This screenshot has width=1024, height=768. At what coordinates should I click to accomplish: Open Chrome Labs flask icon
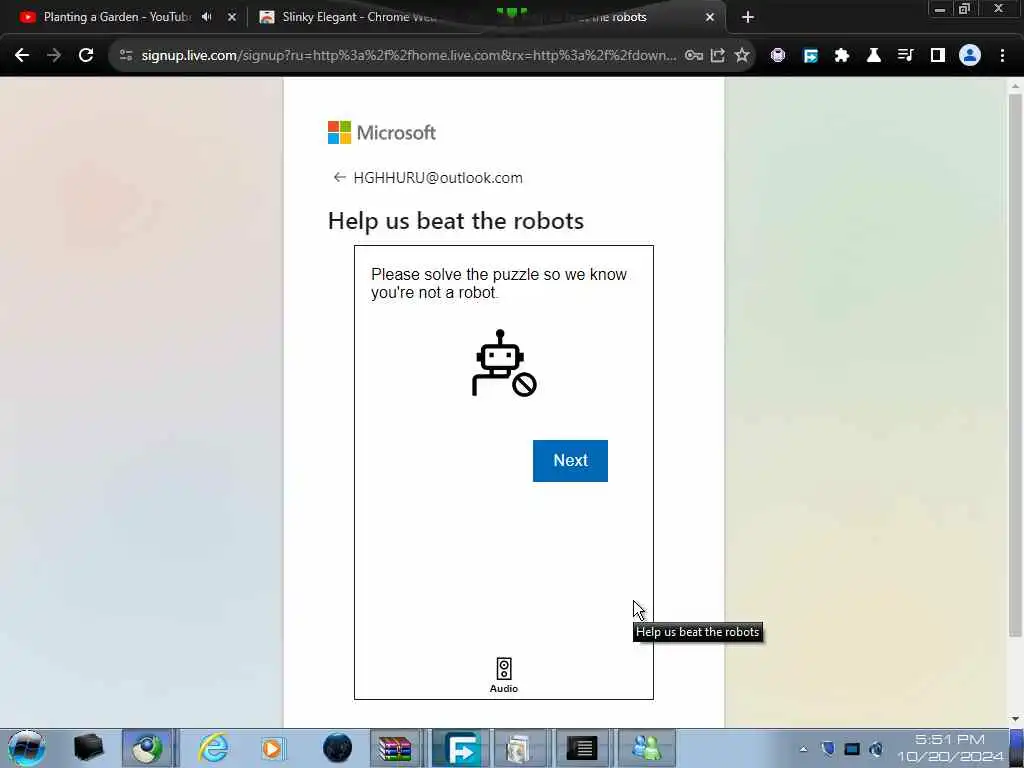tap(874, 56)
